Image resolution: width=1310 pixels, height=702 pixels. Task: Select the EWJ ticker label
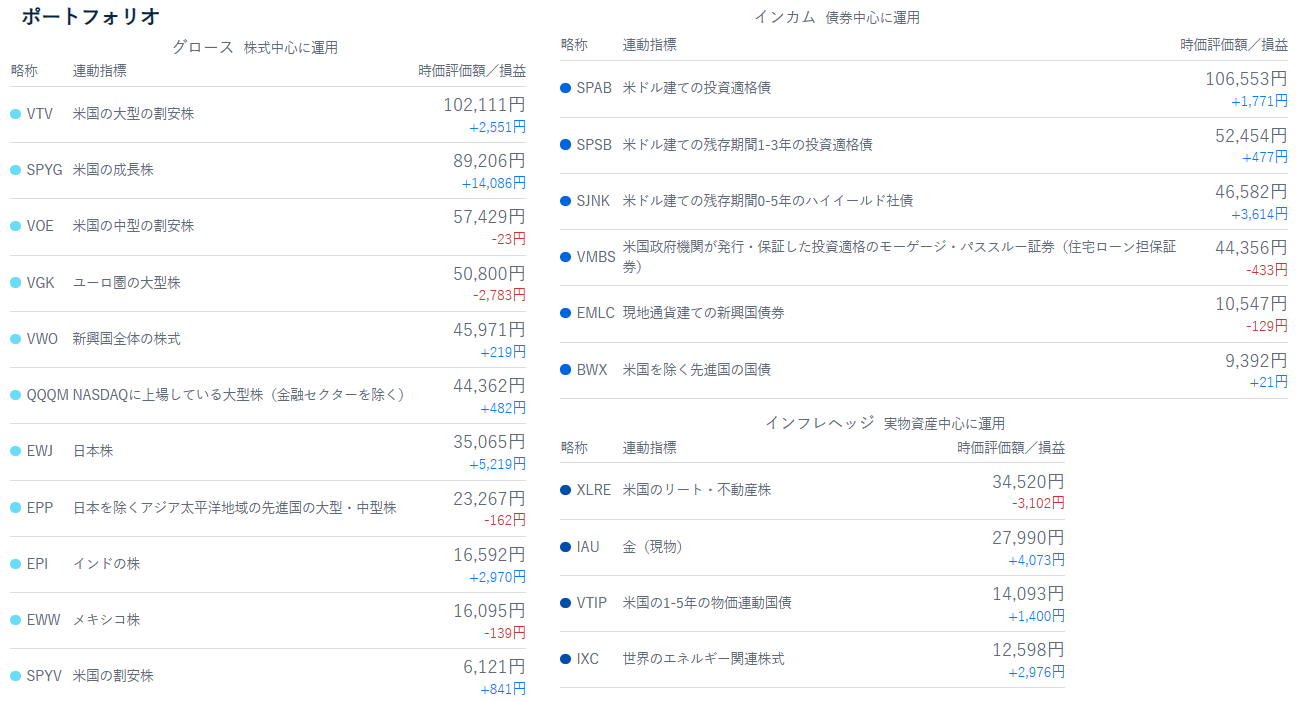41,451
